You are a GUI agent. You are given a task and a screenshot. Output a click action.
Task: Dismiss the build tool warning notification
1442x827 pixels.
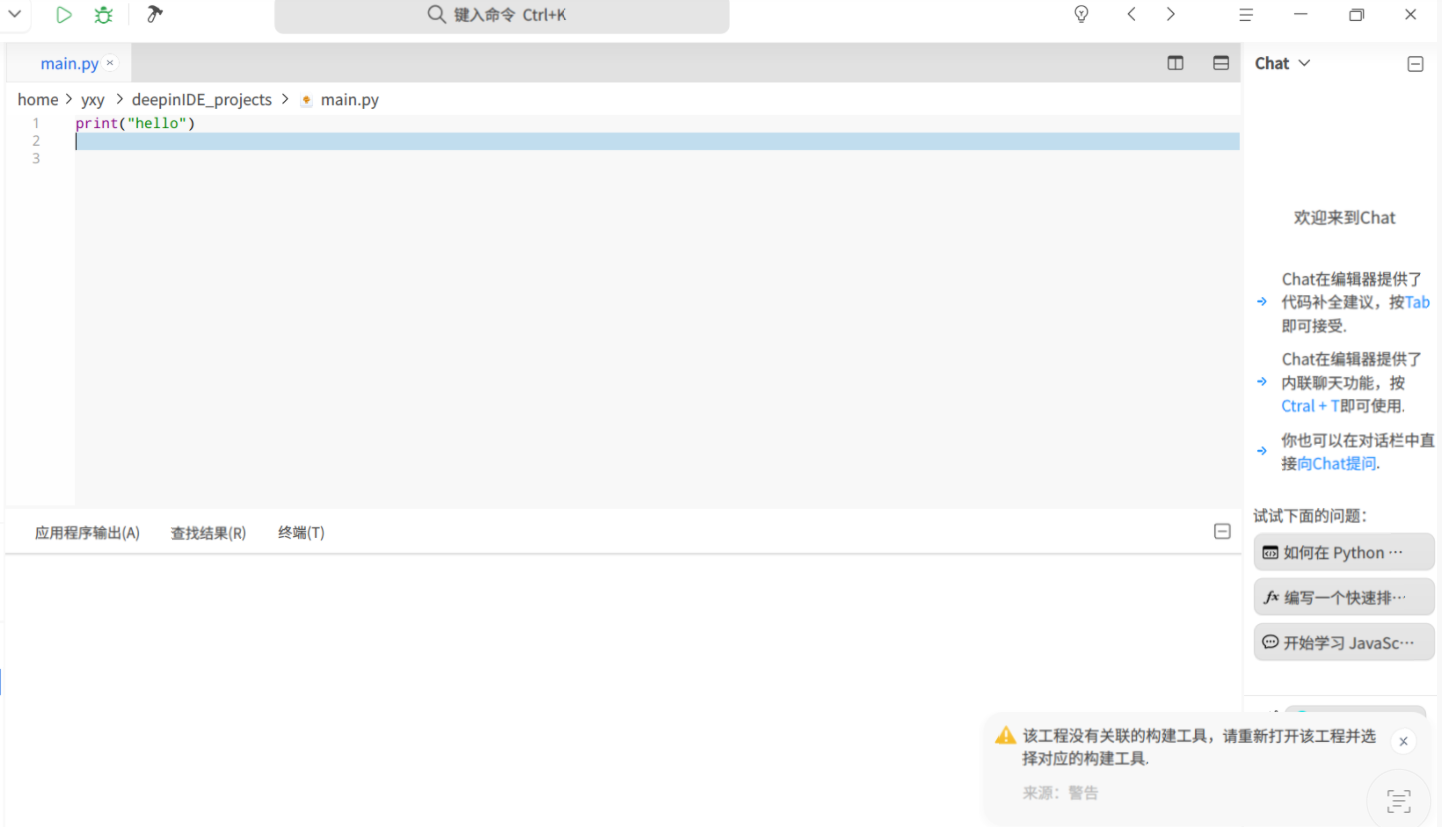(1403, 741)
